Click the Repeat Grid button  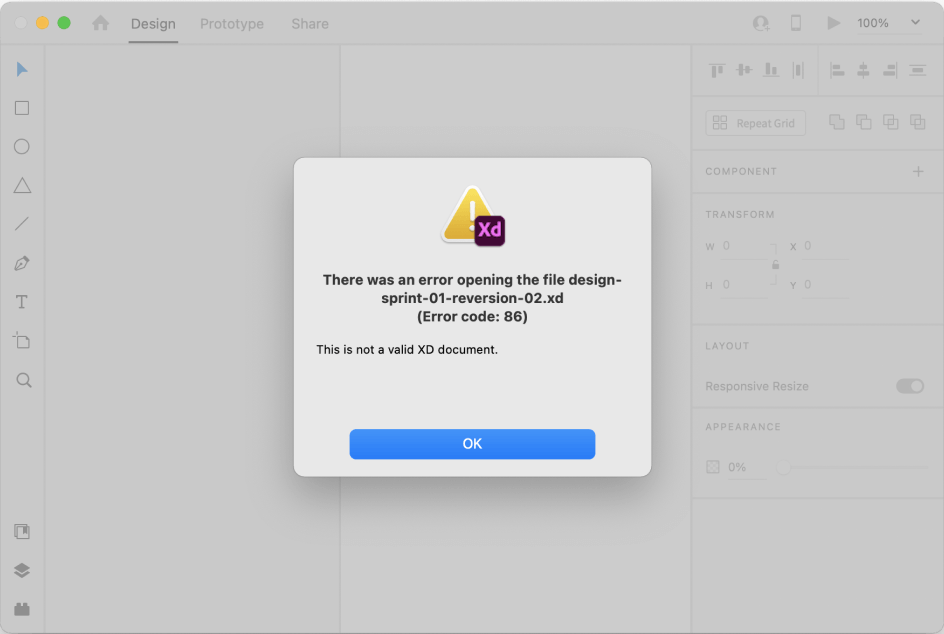click(x=755, y=123)
